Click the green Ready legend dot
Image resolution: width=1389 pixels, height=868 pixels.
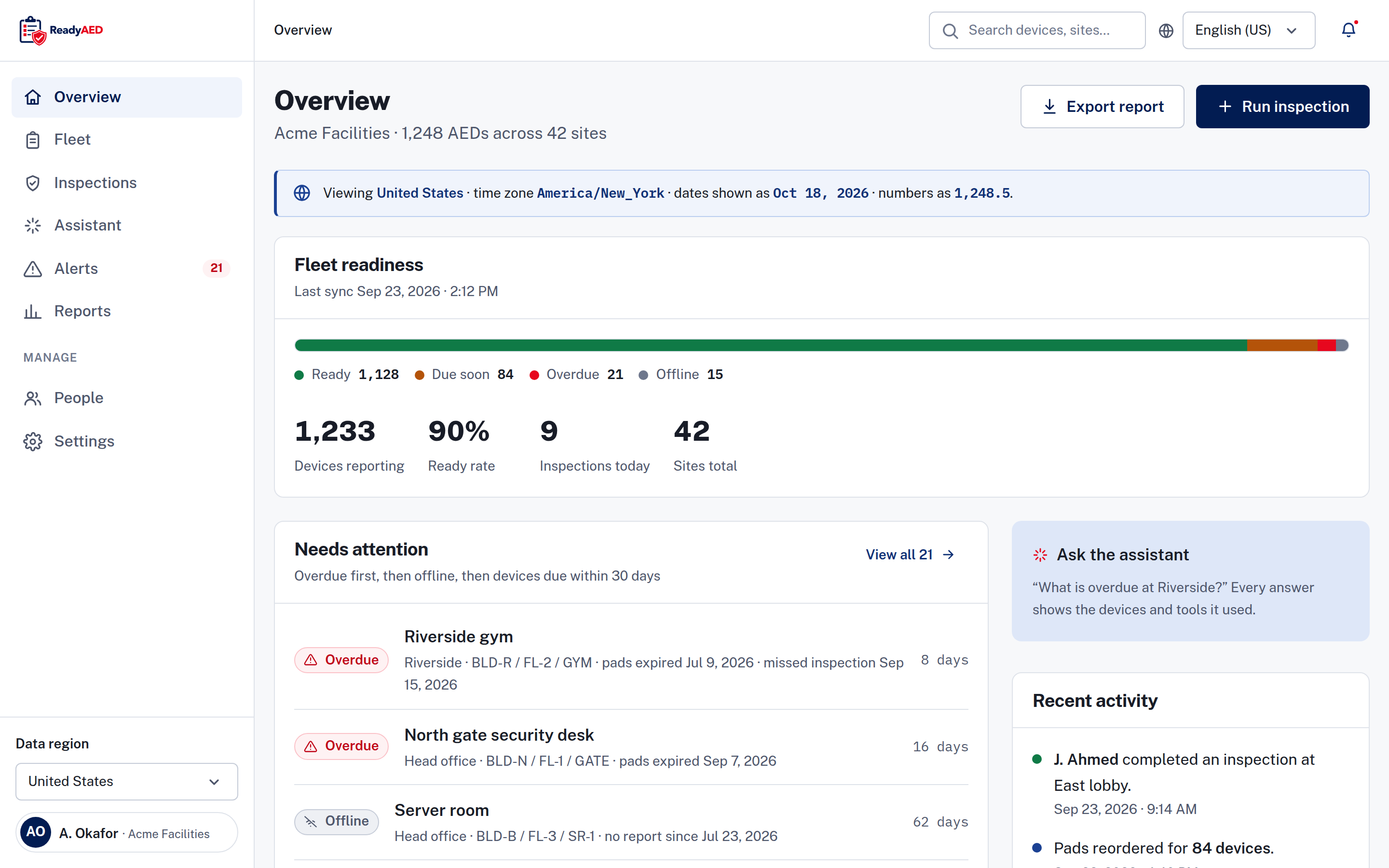pos(299,375)
